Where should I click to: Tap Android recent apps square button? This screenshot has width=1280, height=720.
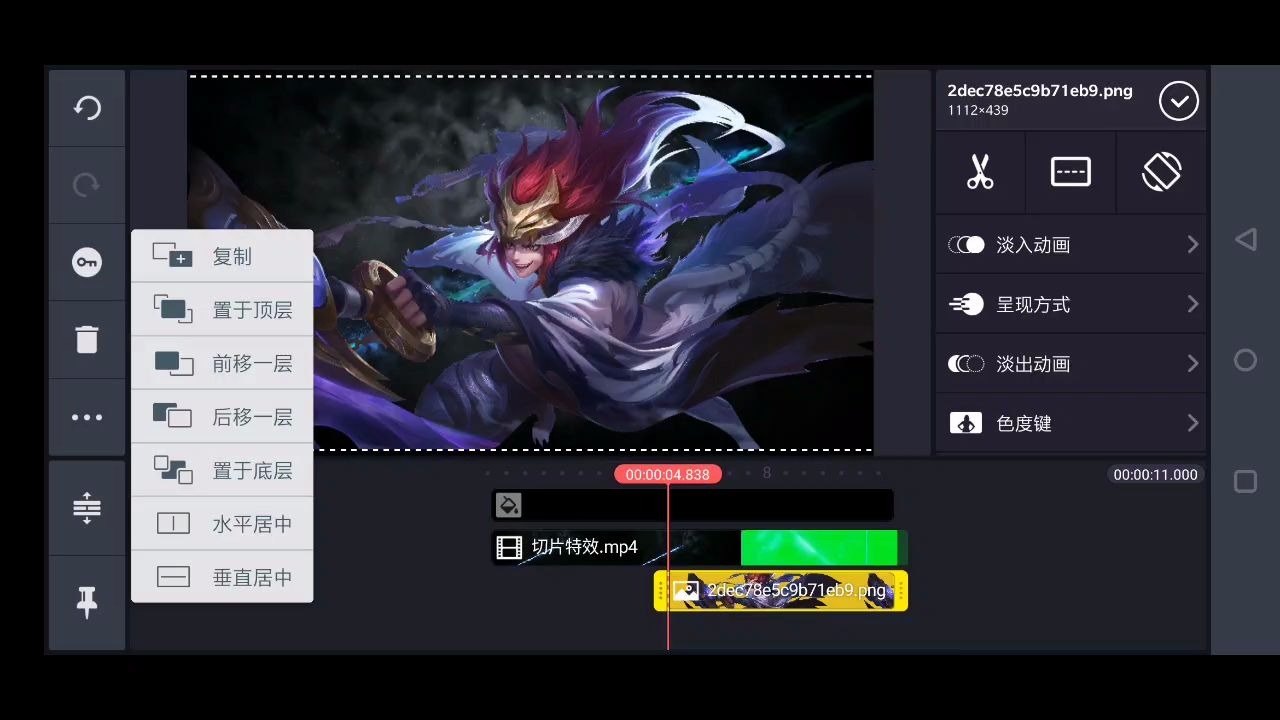click(x=1245, y=482)
